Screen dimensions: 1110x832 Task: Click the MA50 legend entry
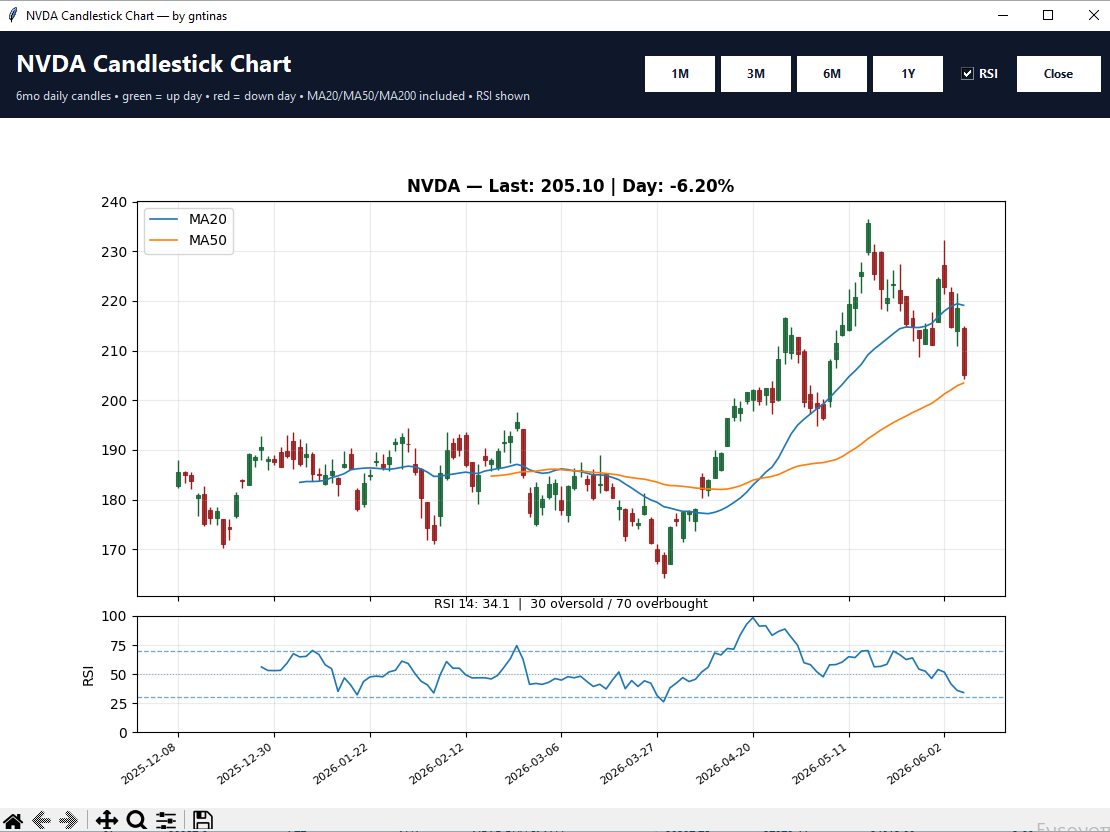(x=188, y=240)
